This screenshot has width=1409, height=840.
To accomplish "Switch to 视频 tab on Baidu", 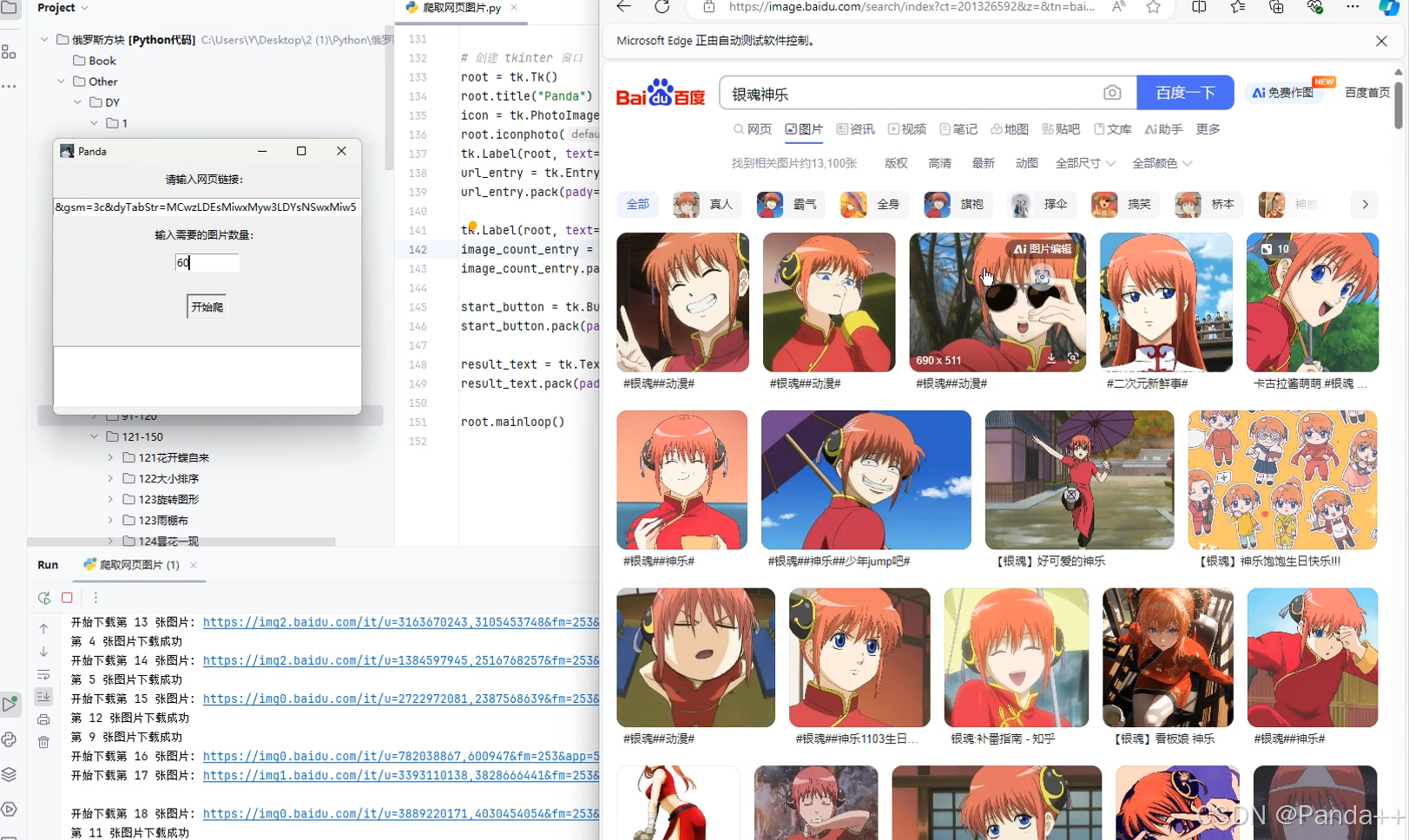I will pos(906,129).
